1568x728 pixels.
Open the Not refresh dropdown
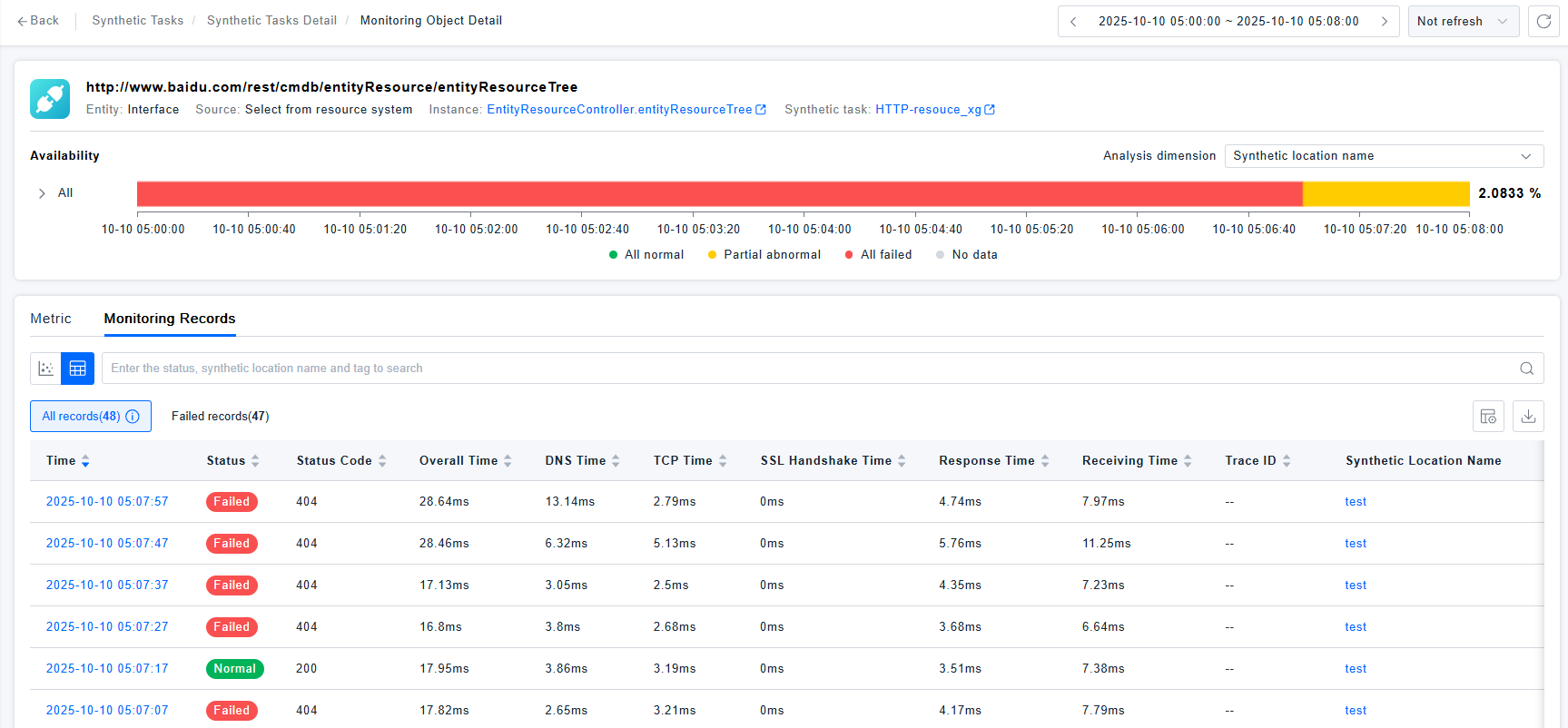click(x=1463, y=22)
